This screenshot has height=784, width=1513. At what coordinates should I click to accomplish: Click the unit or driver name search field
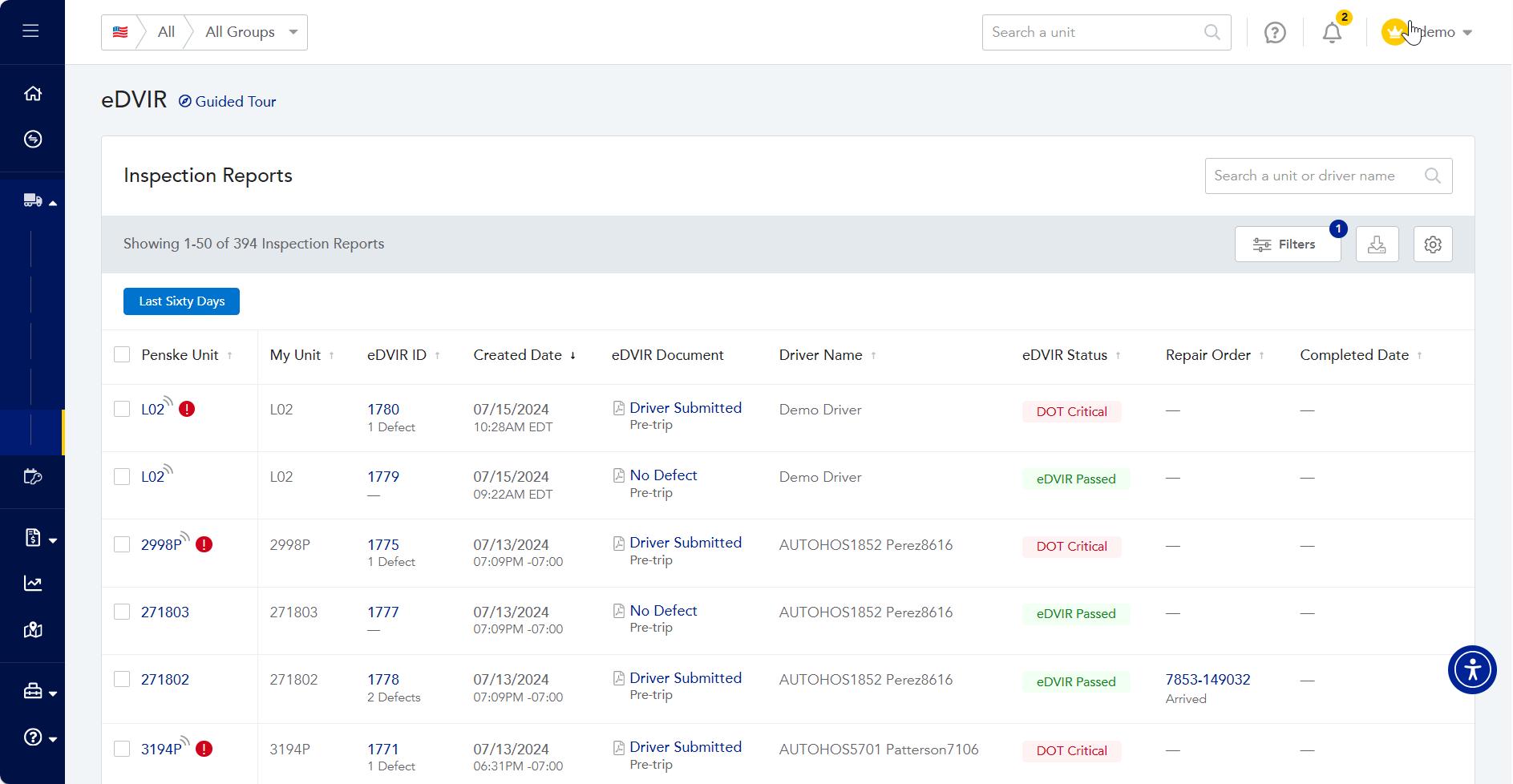pos(1315,176)
